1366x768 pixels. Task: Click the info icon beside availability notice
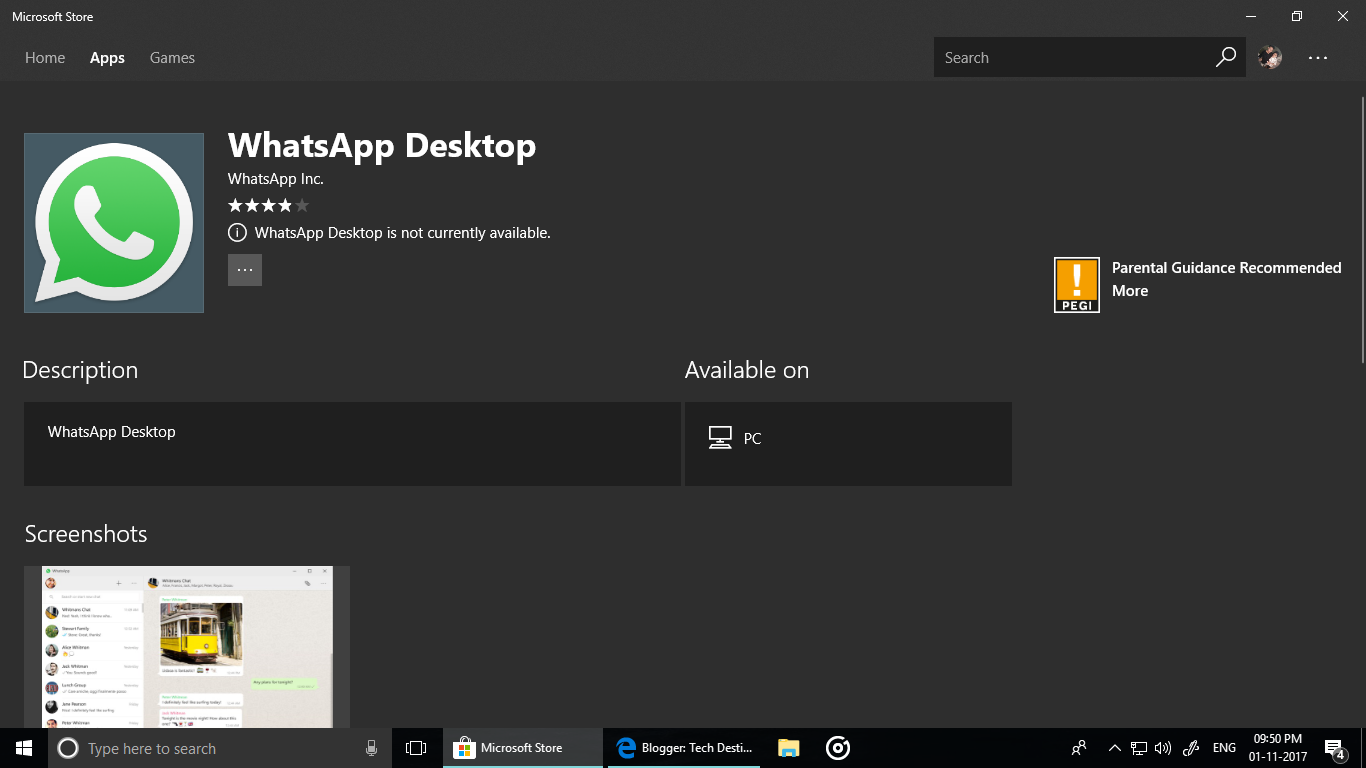click(237, 233)
